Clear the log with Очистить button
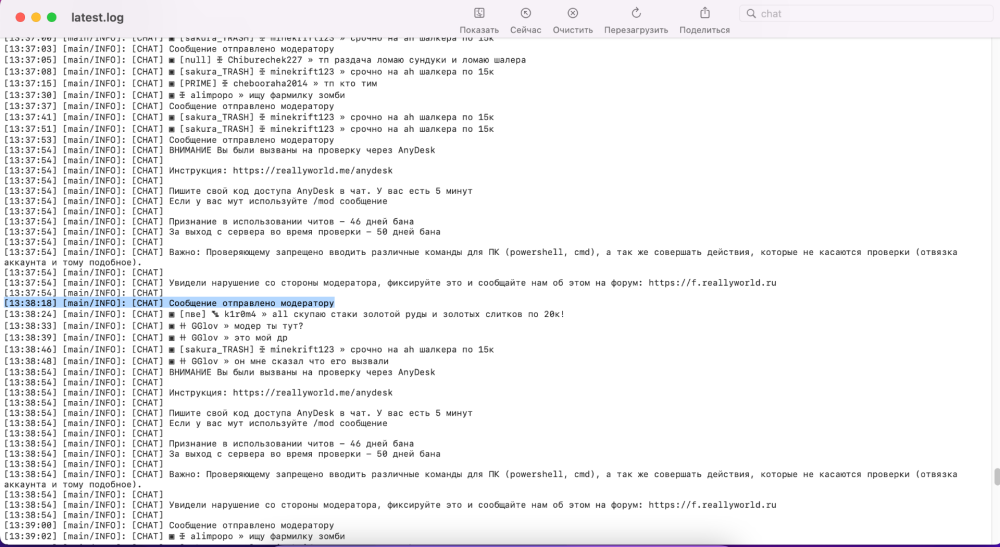 tap(573, 21)
